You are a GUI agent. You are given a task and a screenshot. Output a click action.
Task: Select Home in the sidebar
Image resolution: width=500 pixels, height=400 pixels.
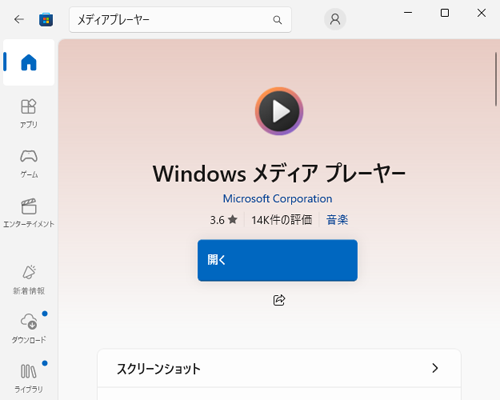29,62
